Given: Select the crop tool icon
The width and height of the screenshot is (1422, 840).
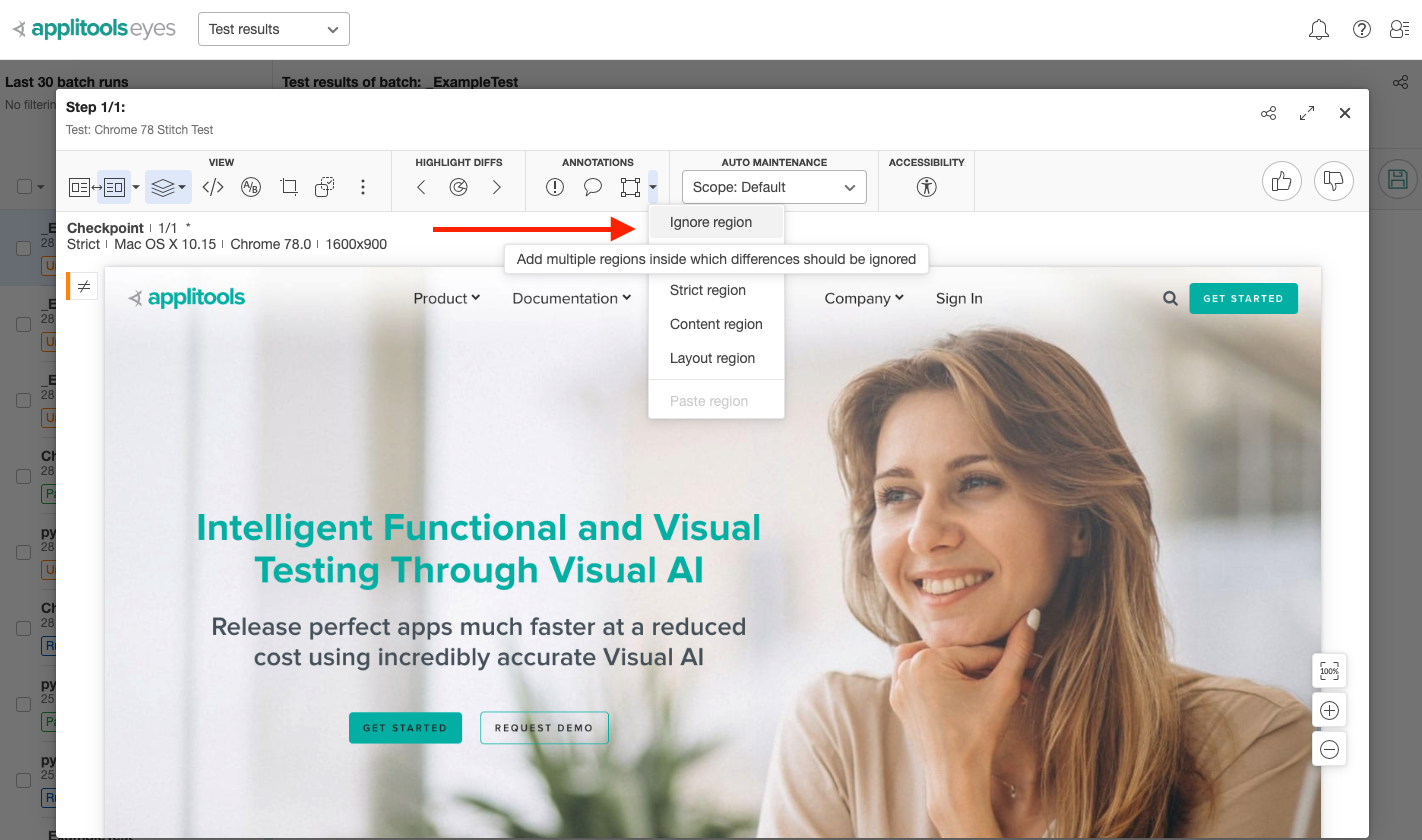Looking at the screenshot, I should coord(289,187).
